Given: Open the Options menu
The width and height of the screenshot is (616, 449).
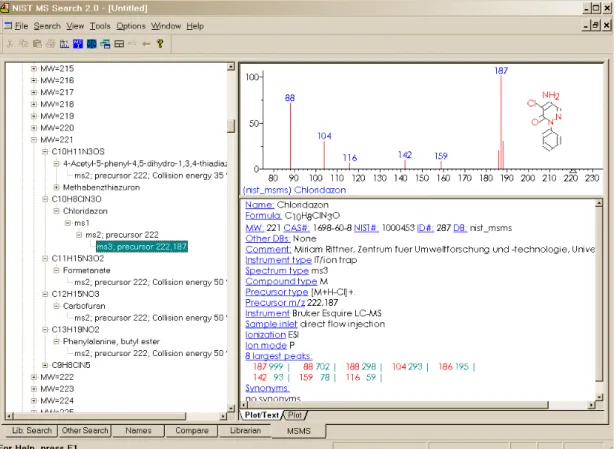Looking at the screenshot, I should (131, 26).
